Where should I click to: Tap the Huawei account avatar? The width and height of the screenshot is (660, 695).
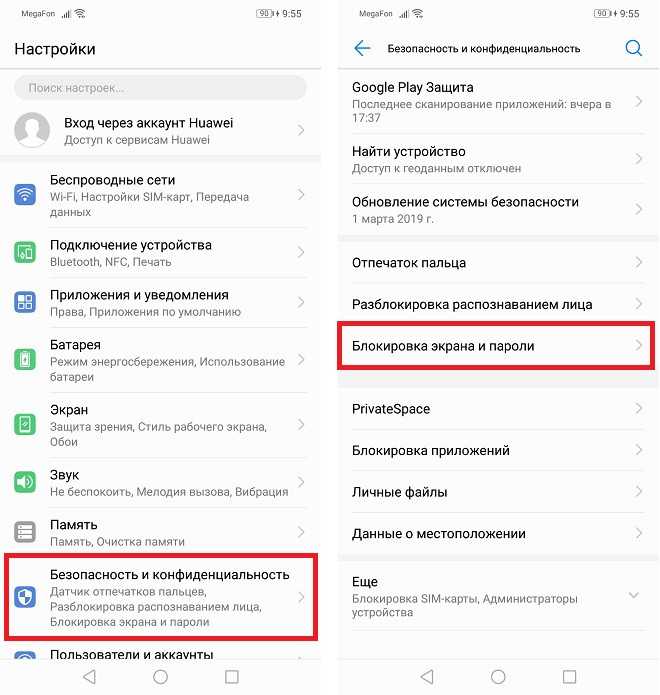click(32, 130)
